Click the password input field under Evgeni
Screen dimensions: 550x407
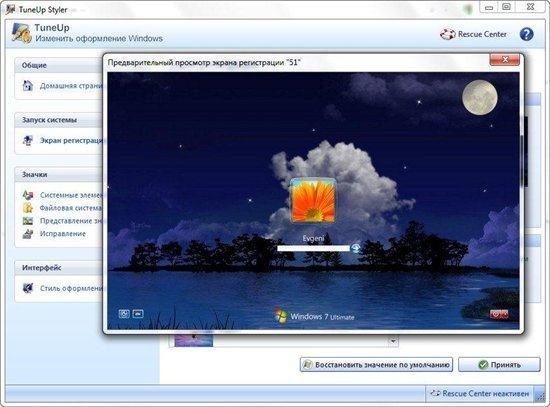[x=313, y=248]
